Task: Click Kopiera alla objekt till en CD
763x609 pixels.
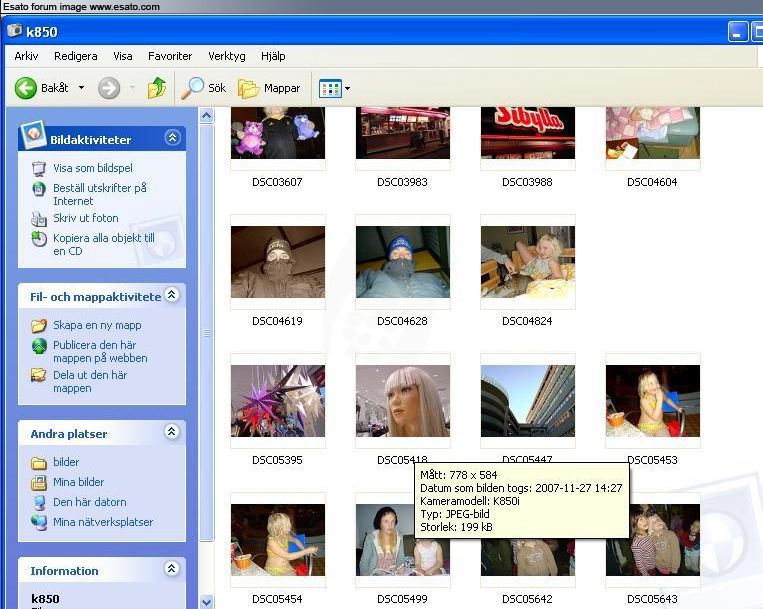Action: (x=104, y=244)
